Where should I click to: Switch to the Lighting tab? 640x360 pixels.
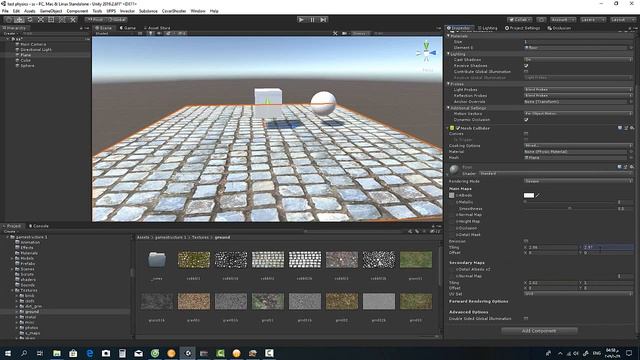488,28
